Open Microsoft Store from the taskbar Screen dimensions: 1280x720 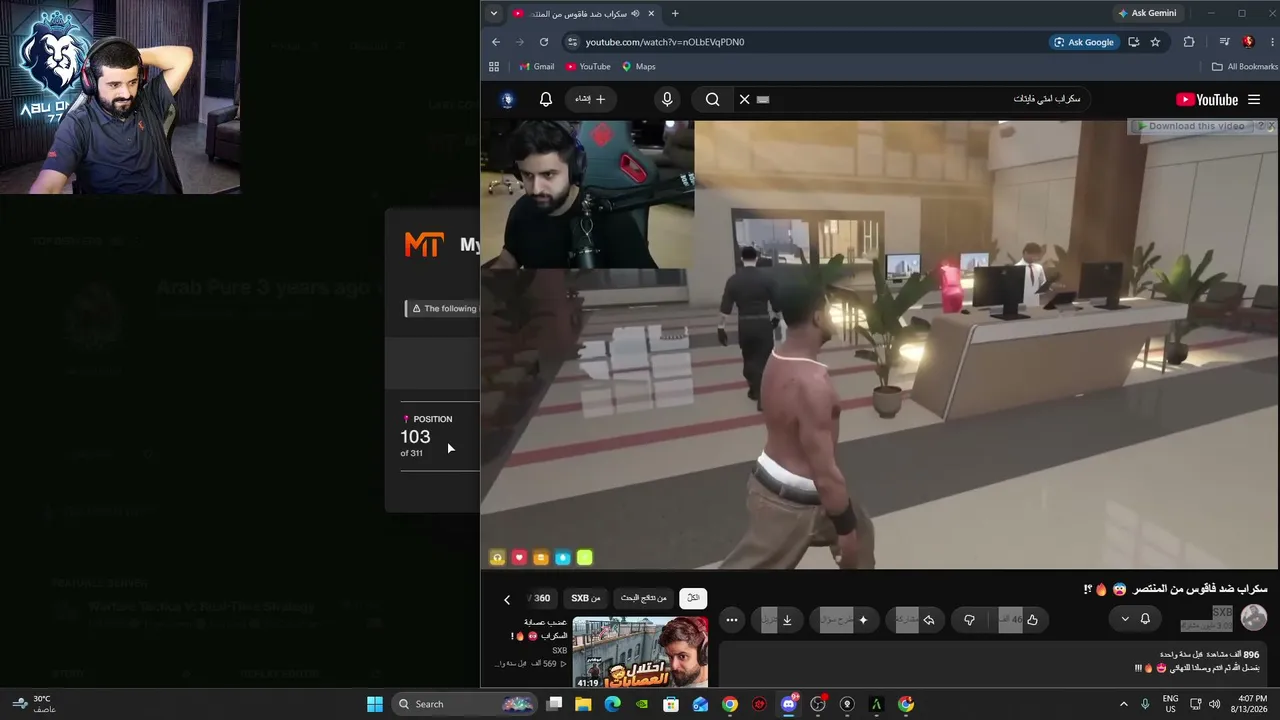[671, 704]
